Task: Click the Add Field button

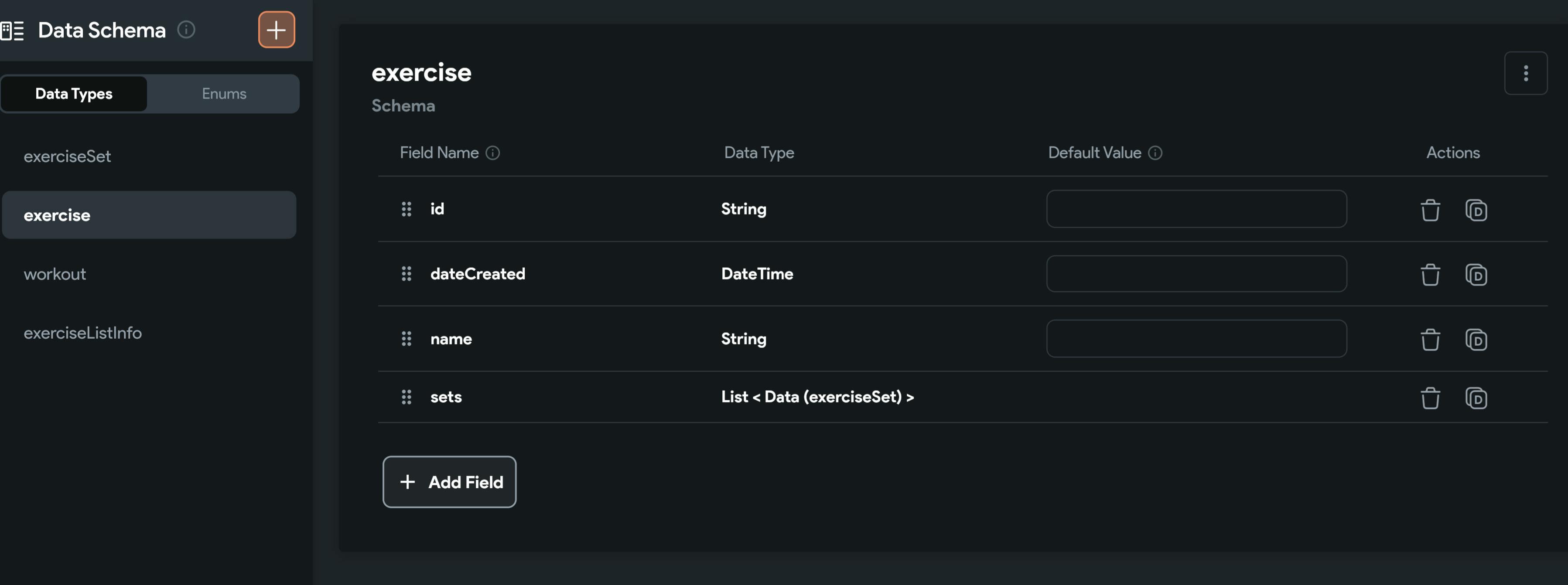Action: (449, 482)
